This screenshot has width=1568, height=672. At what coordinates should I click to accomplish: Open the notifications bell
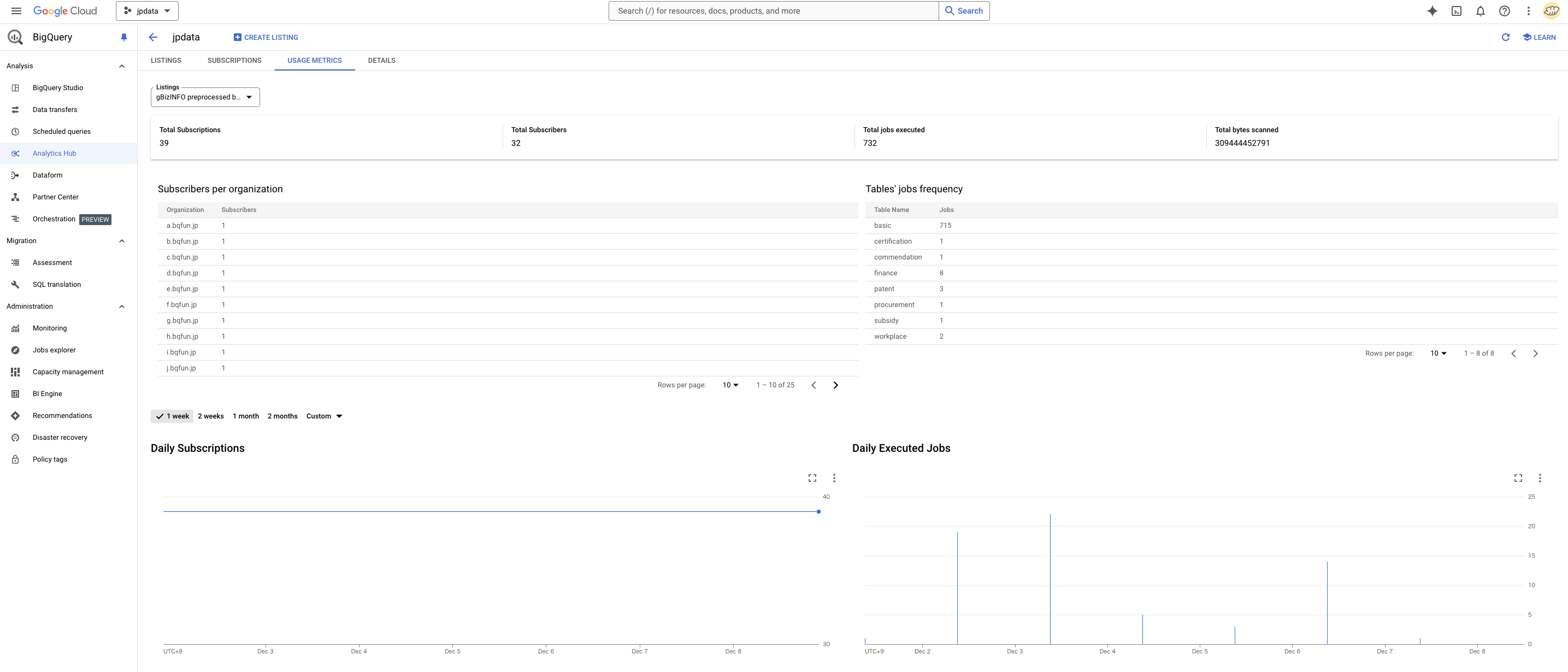[x=1481, y=11]
